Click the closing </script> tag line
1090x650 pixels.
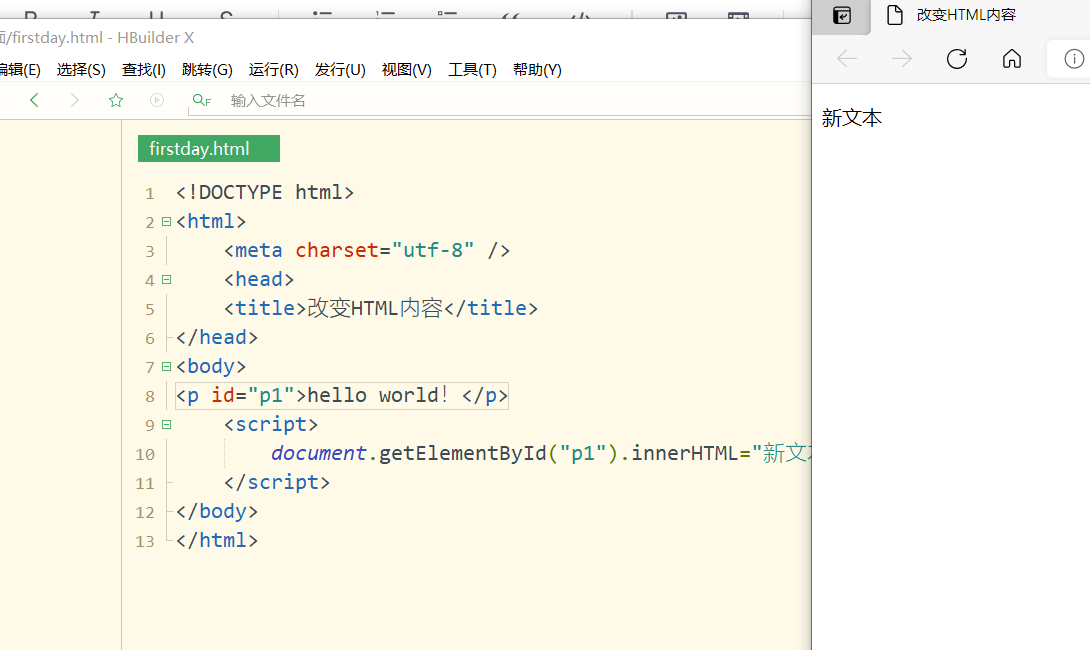coord(277,482)
